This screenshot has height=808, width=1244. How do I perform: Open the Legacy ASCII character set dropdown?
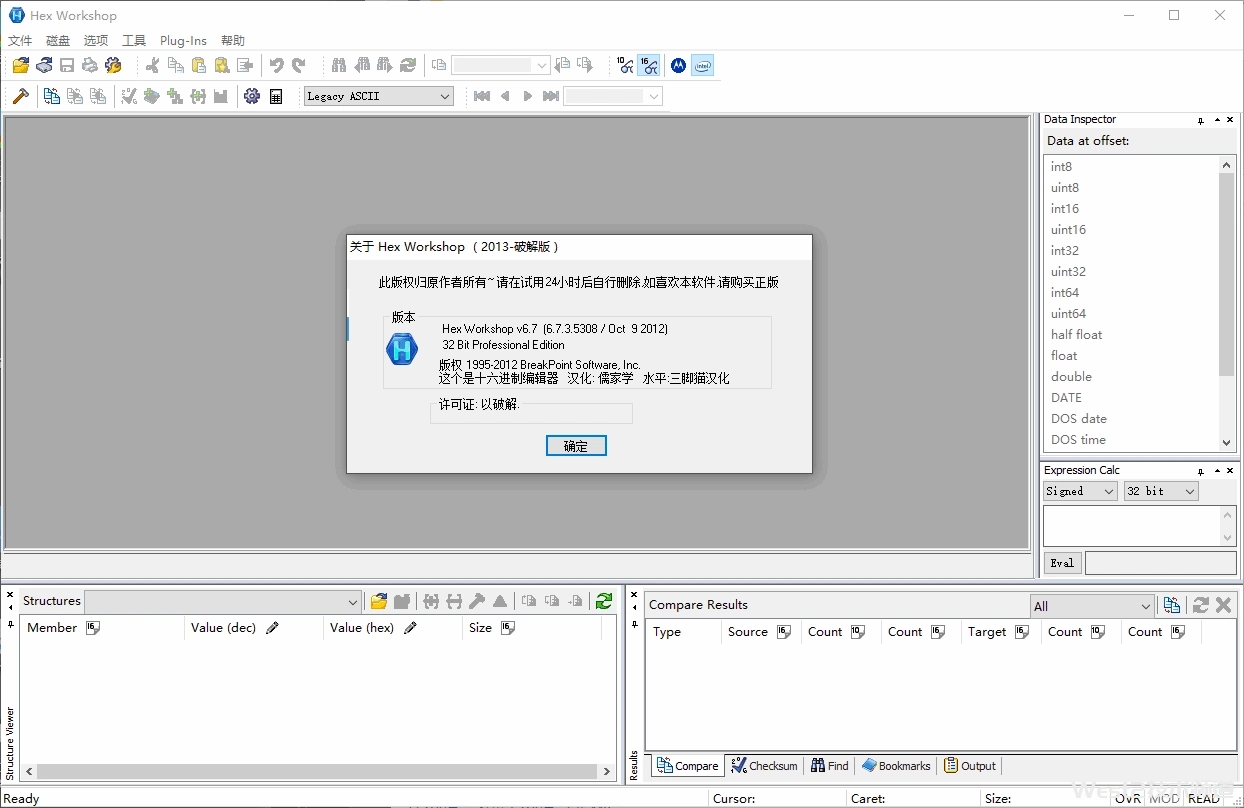point(379,97)
